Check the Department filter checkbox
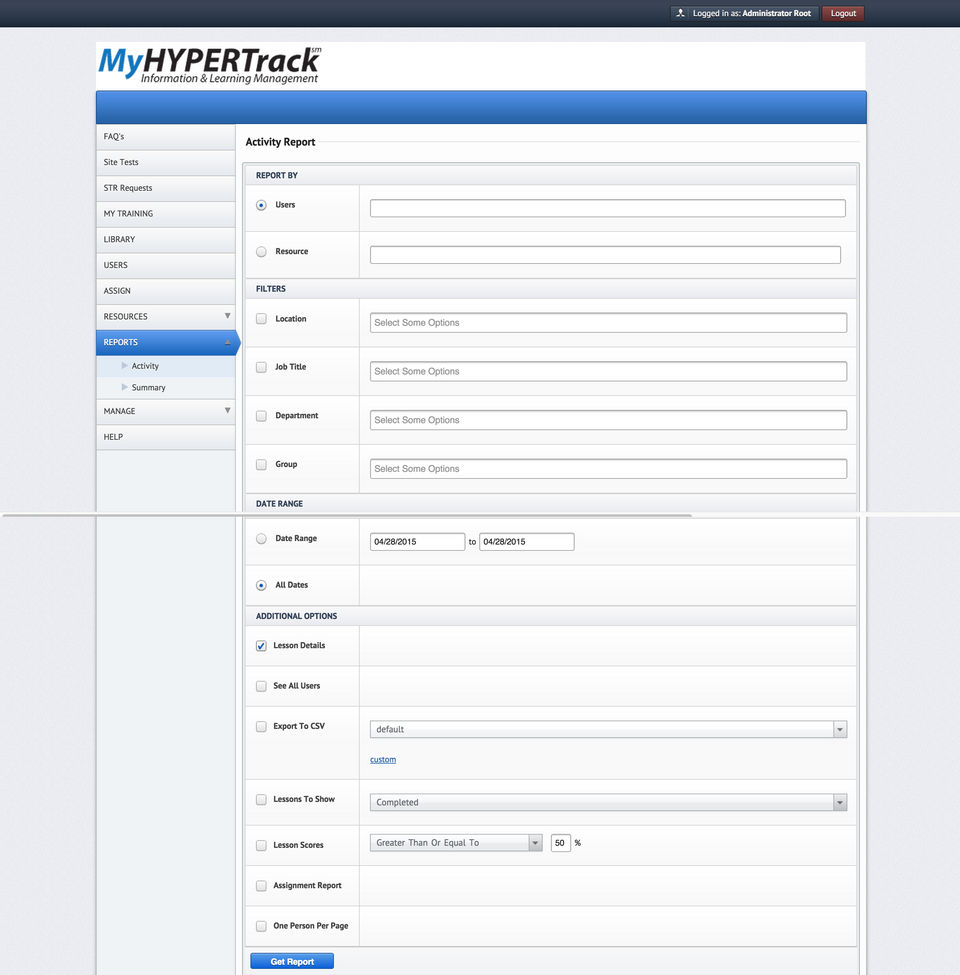This screenshot has width=960, height=975. [x=261, y=415]
